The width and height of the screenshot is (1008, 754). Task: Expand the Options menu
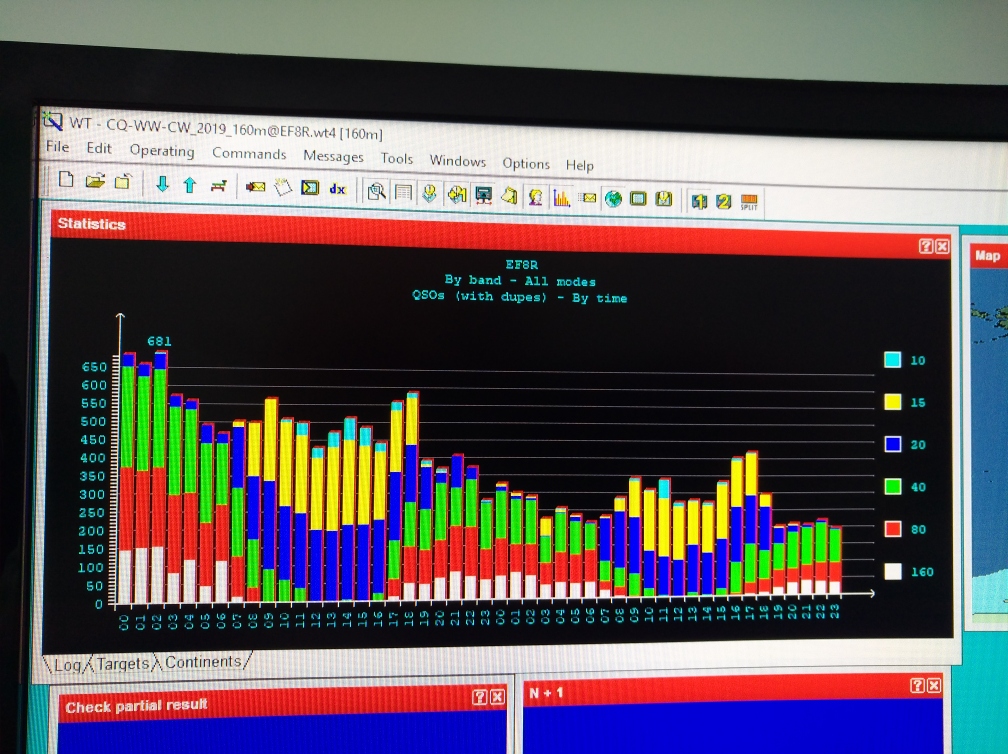click(525, 163)
